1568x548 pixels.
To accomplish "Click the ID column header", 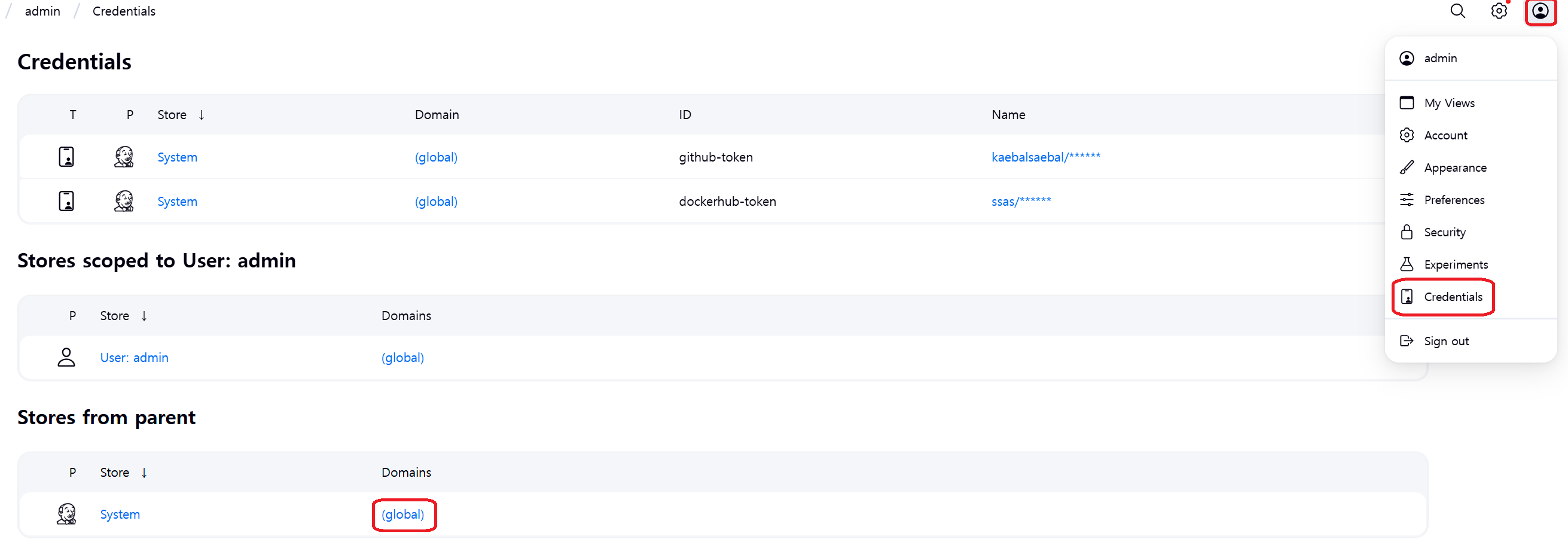I will click(685, 114).
